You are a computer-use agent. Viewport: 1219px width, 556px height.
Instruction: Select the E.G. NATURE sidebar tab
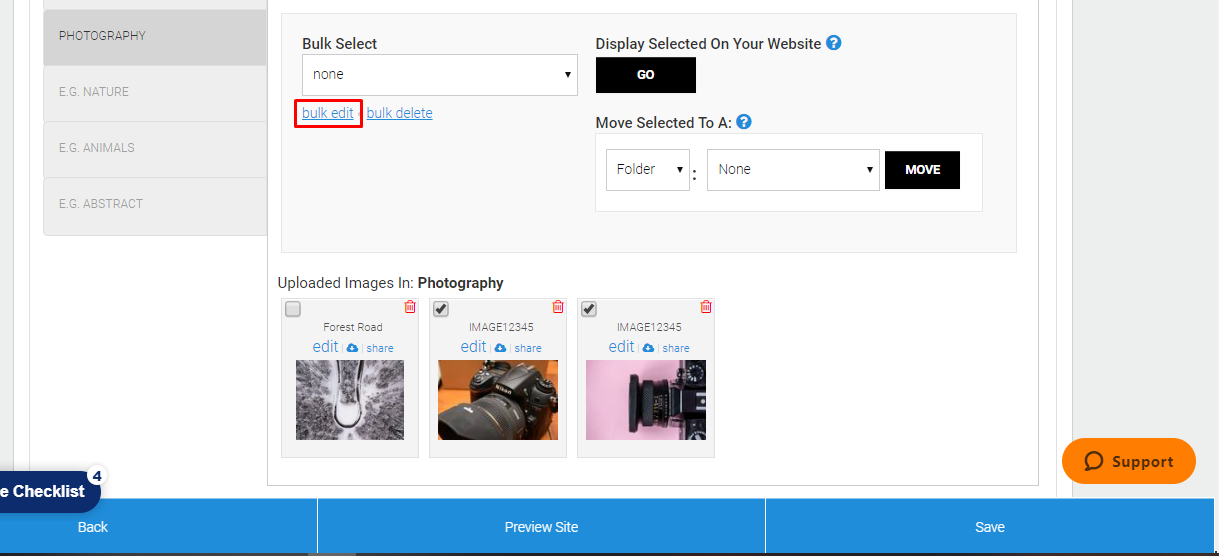tap(155, 93)
